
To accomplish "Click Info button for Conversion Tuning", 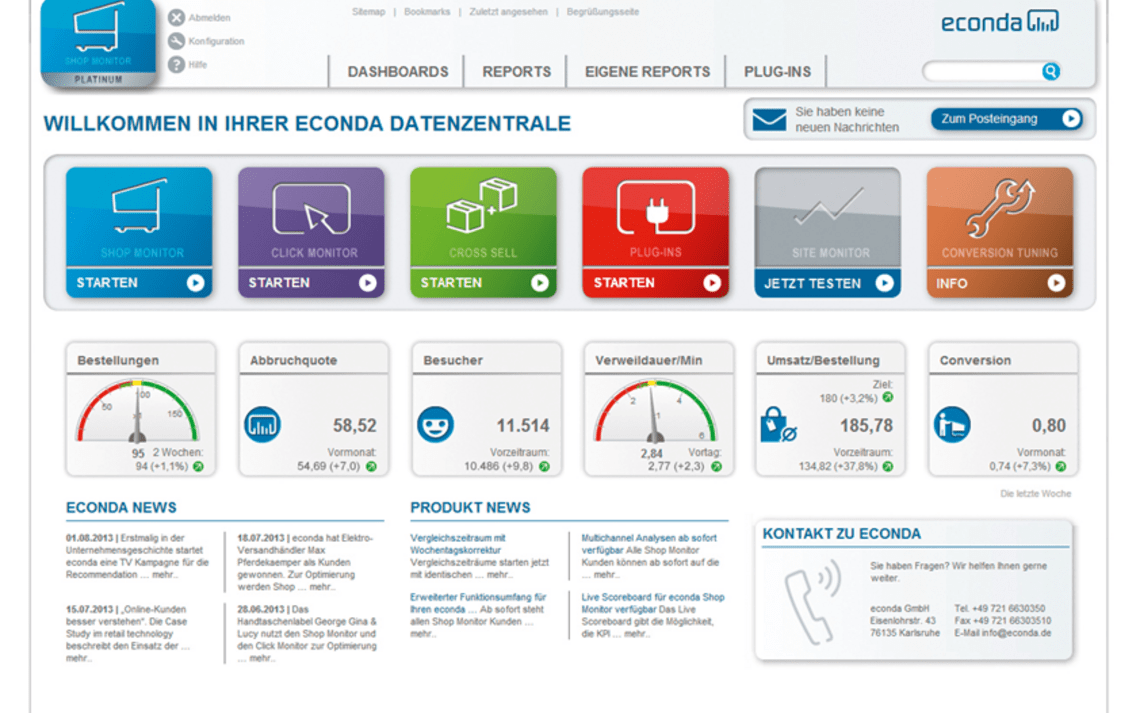I will tap(1000, 283).
